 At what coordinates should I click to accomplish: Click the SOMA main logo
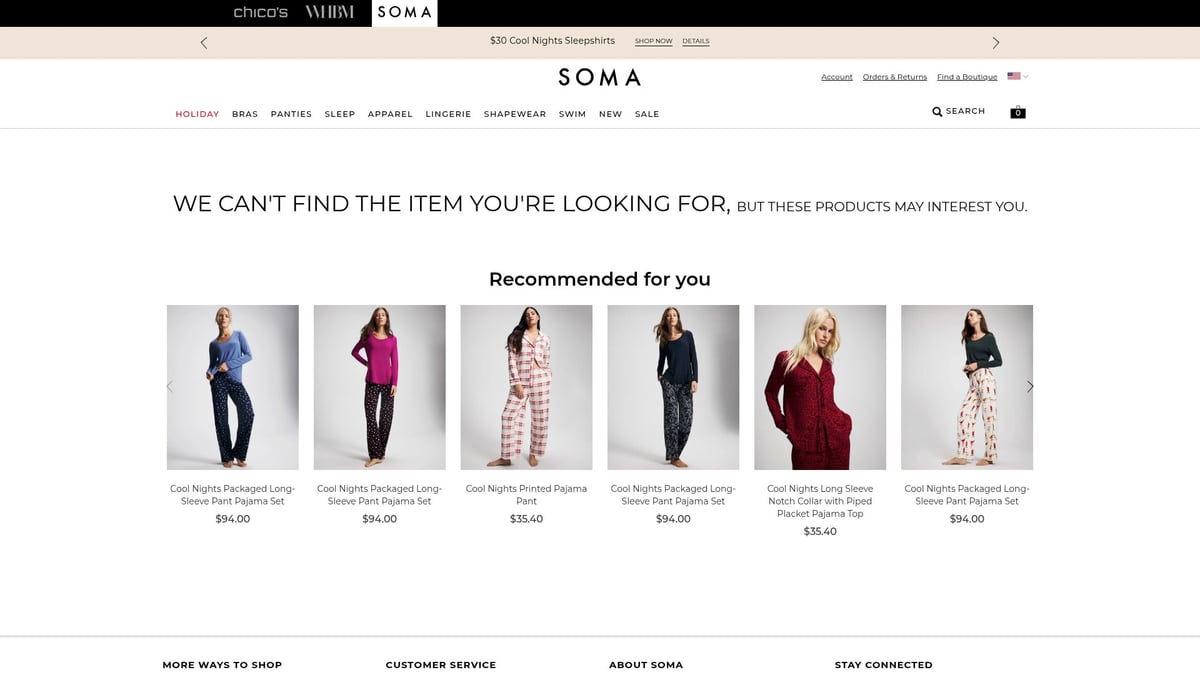pos(599,77)
